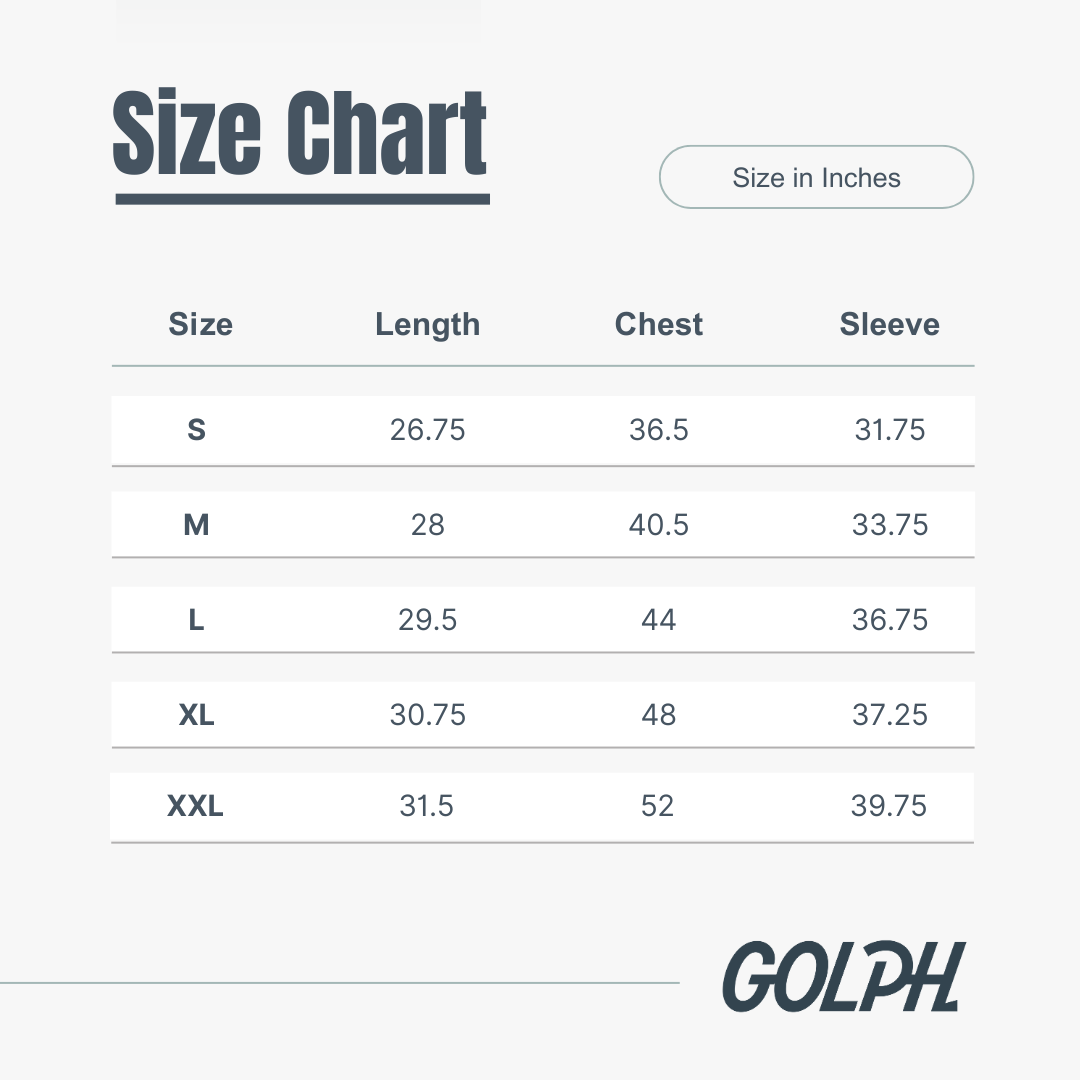Click the 36.5 chest value for S
The image size is (1080, 1080).
coord(658,430)
